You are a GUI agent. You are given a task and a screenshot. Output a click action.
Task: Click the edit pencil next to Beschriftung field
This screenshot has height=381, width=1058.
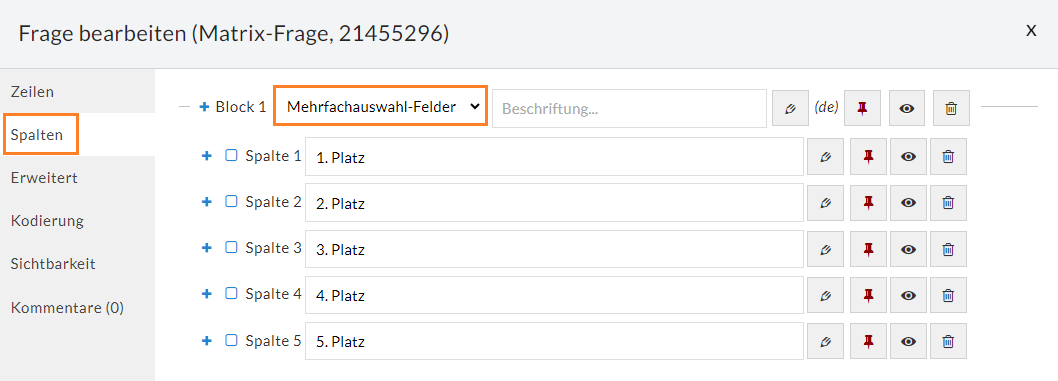[790, 108]
